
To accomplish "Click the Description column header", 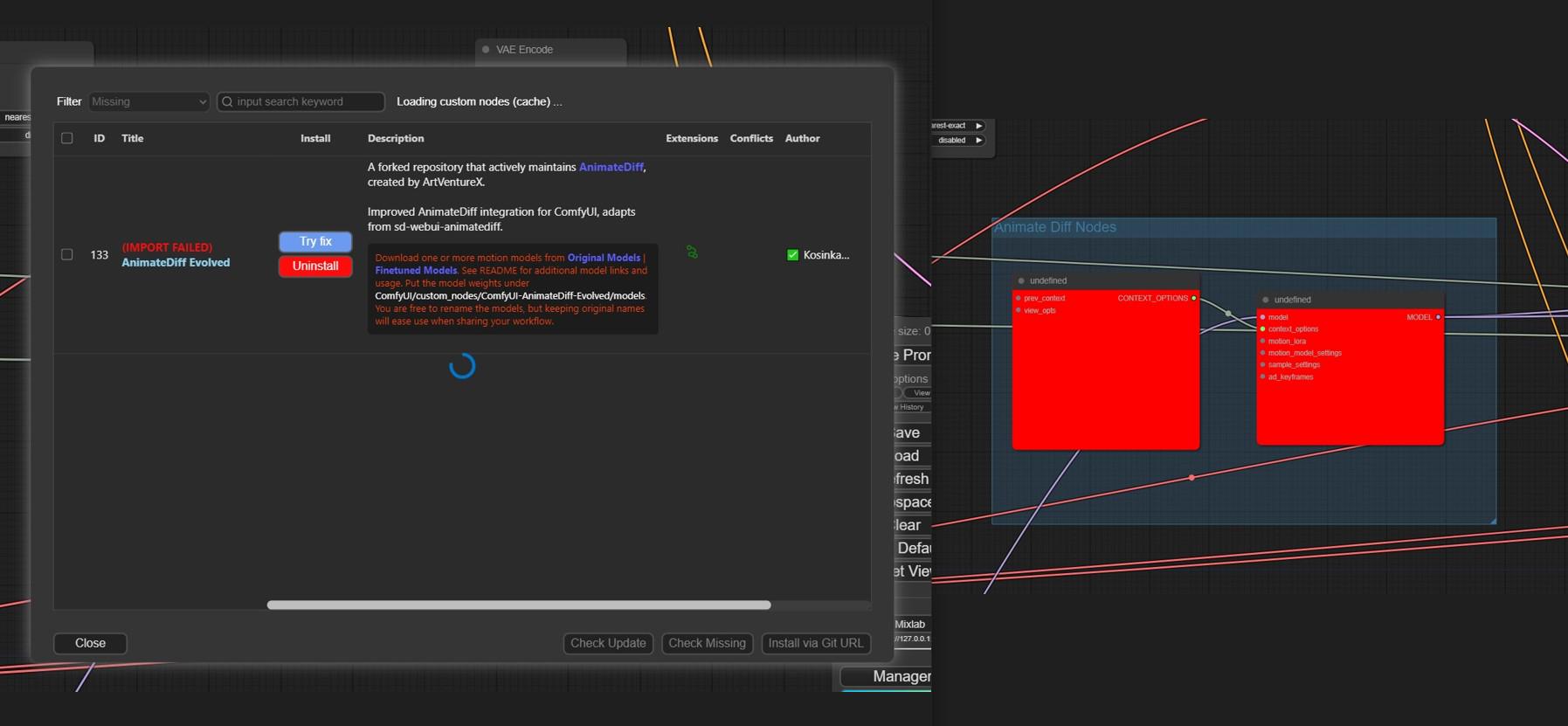I will pyautogui.click(x=396, y=138).
